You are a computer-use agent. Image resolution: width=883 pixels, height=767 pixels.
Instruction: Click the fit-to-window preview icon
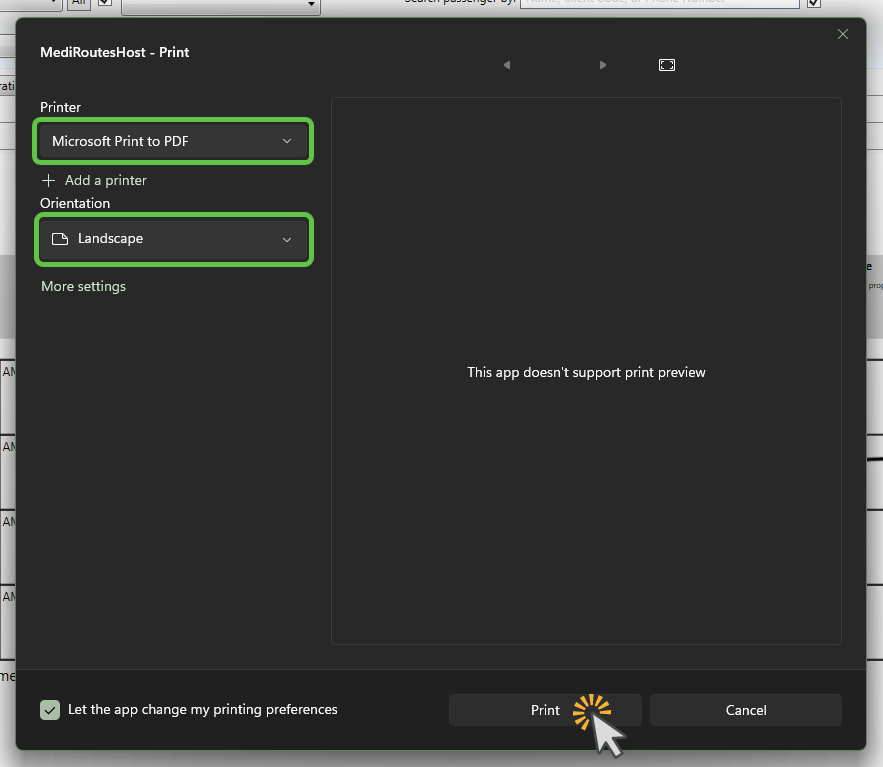(667, 65)
